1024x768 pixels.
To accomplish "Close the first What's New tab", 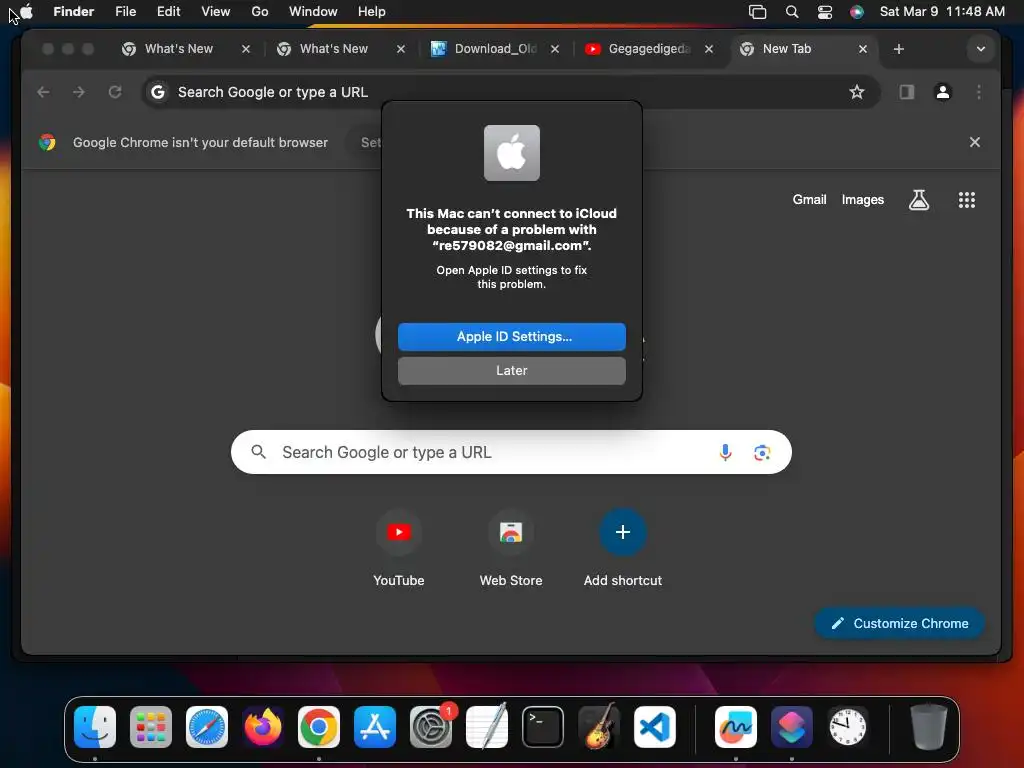I will tap(246, 49).
